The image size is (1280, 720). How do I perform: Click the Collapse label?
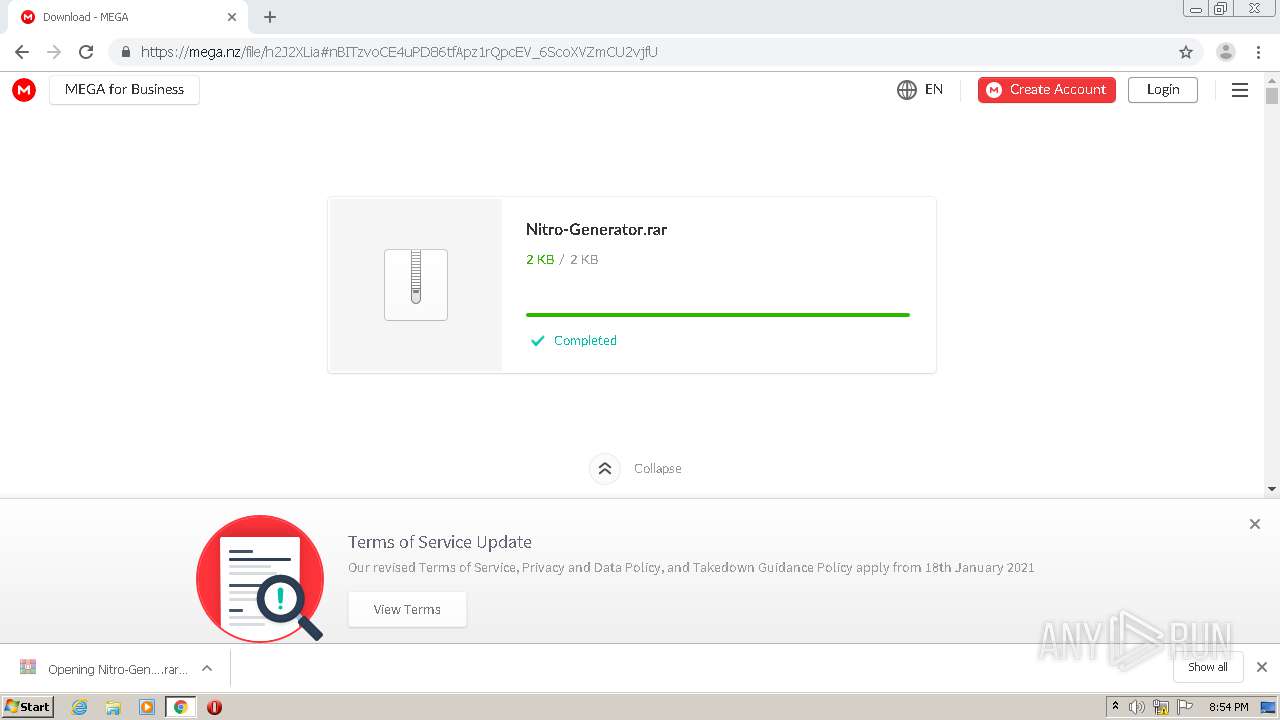(x=658, y=468)
